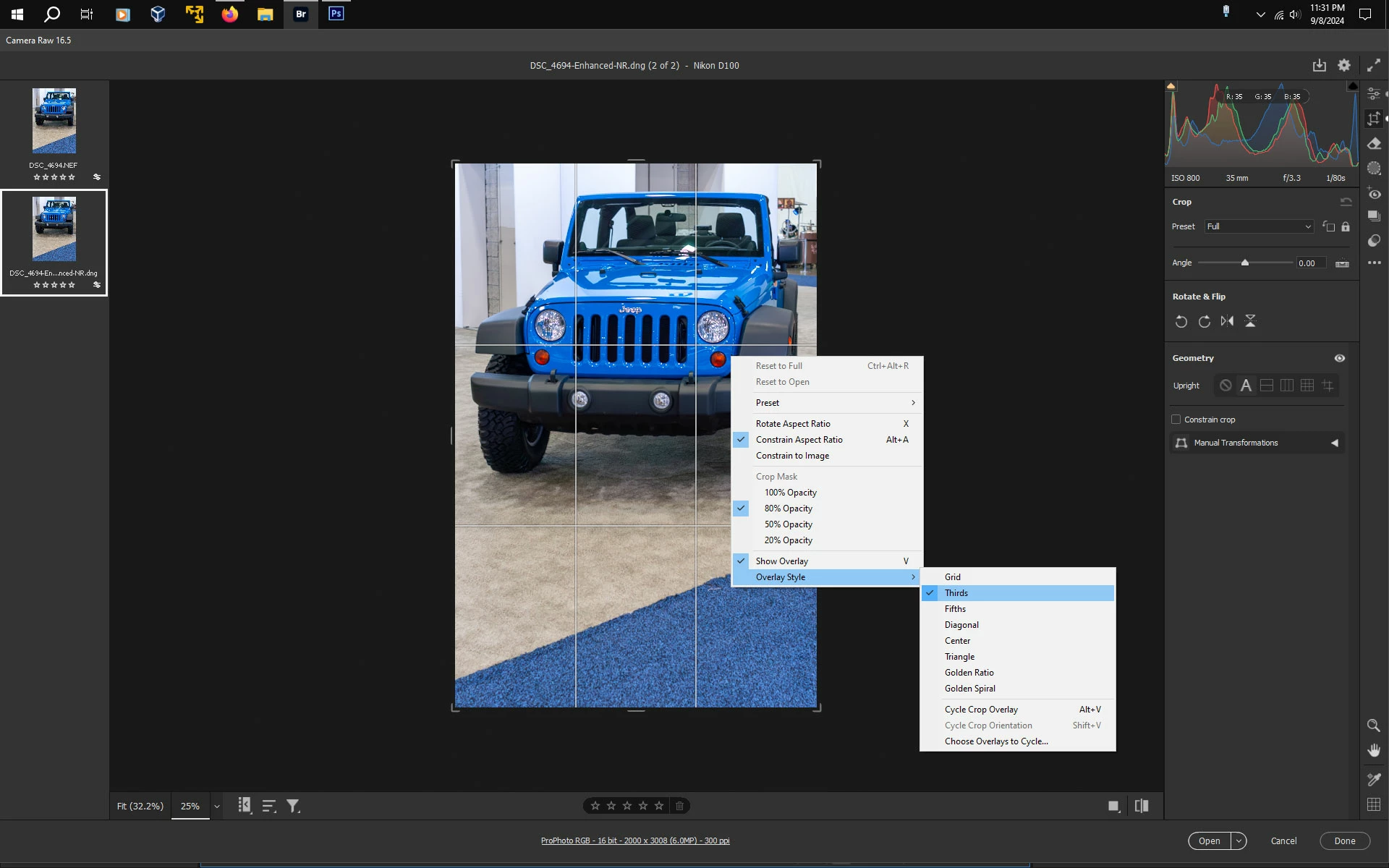Open the crop Preset dropdown showing Full
Screen dimensions: 1389x868
coord(1258,226)
